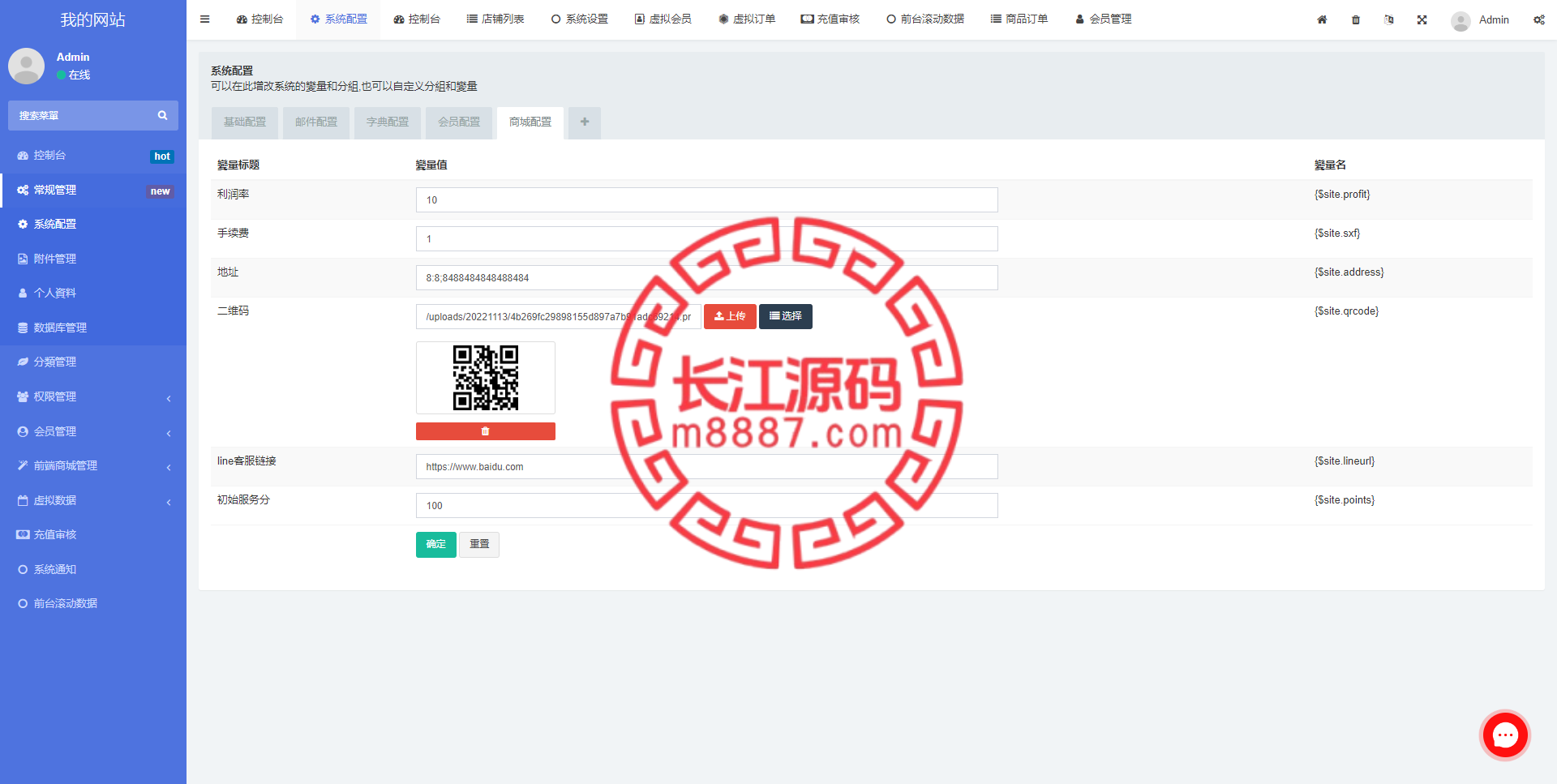Open 数据库管理 in the sidebar
Screen dimensions: 1557x784
tap(93, 328)
